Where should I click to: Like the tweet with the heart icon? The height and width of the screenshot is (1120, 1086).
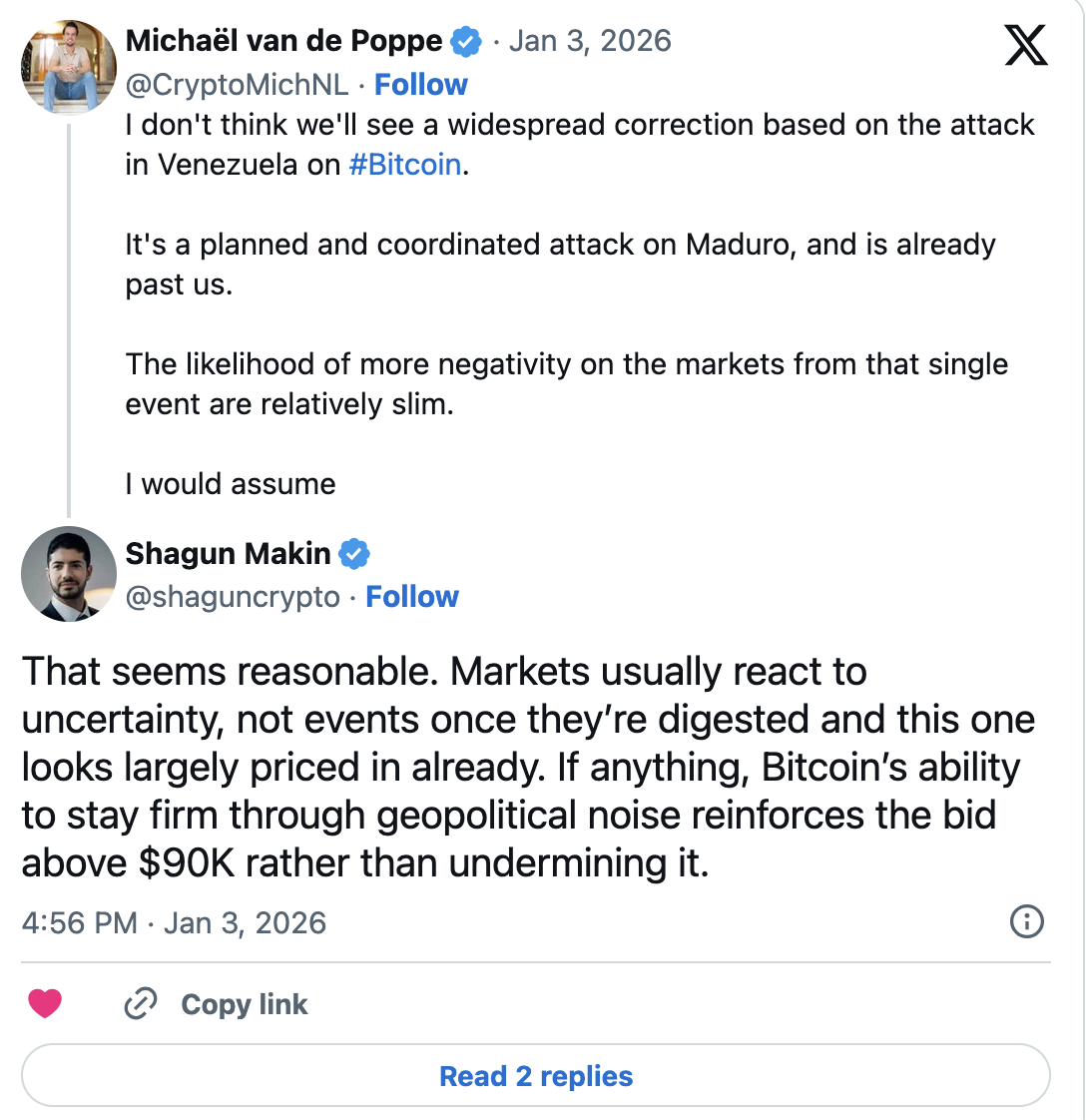tap(45, 1004)
